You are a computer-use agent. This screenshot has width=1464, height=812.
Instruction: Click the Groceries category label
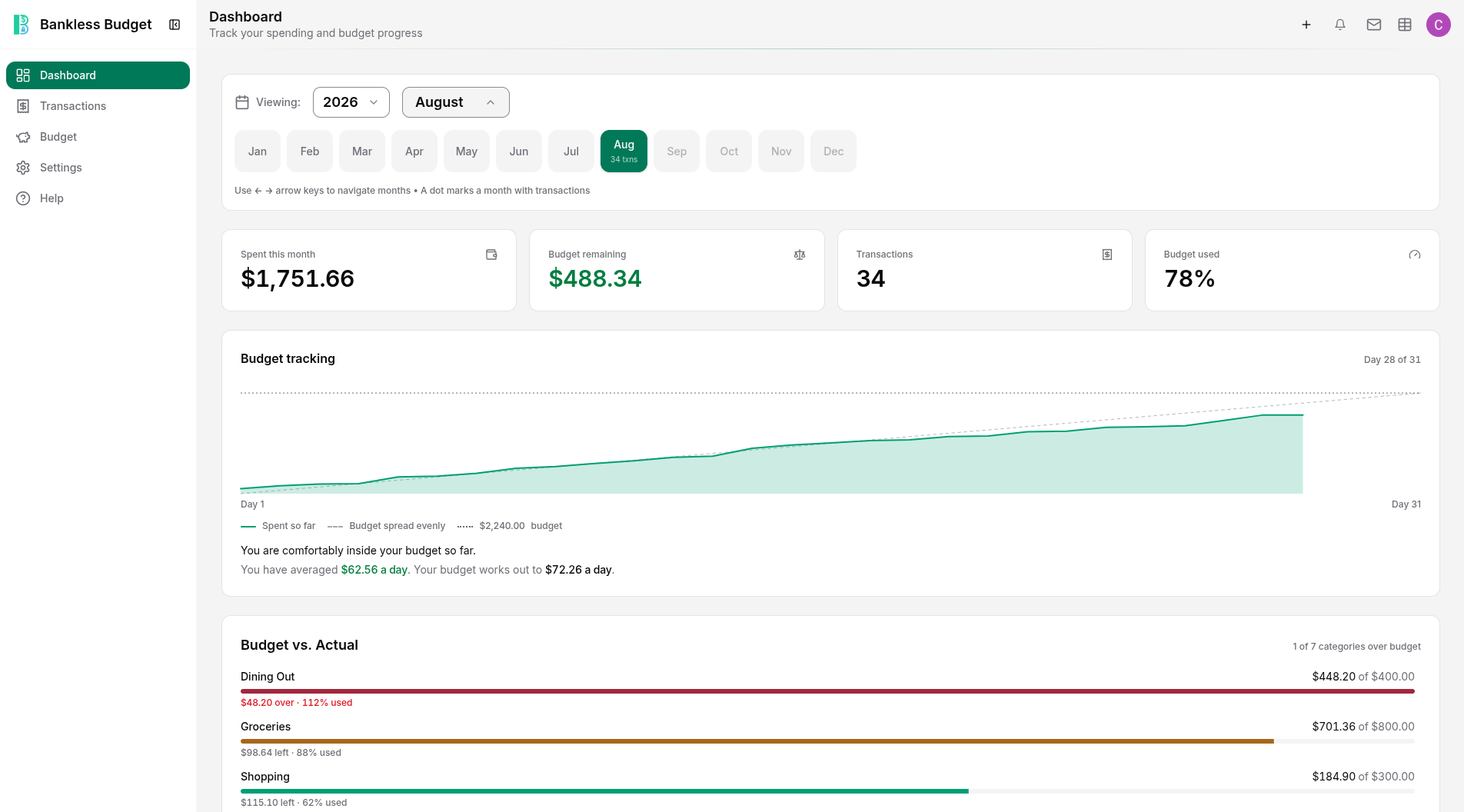tap(265, 727)
